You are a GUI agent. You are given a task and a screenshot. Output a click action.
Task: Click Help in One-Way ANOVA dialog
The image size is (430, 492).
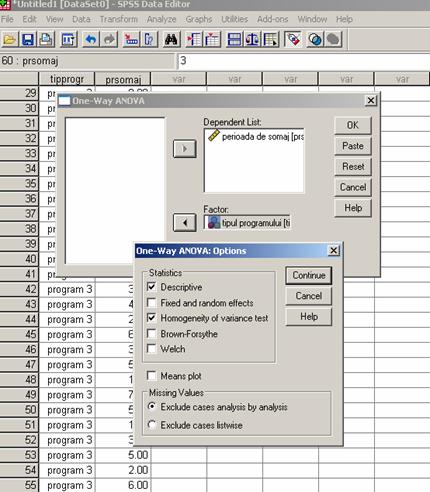[353, 208]
